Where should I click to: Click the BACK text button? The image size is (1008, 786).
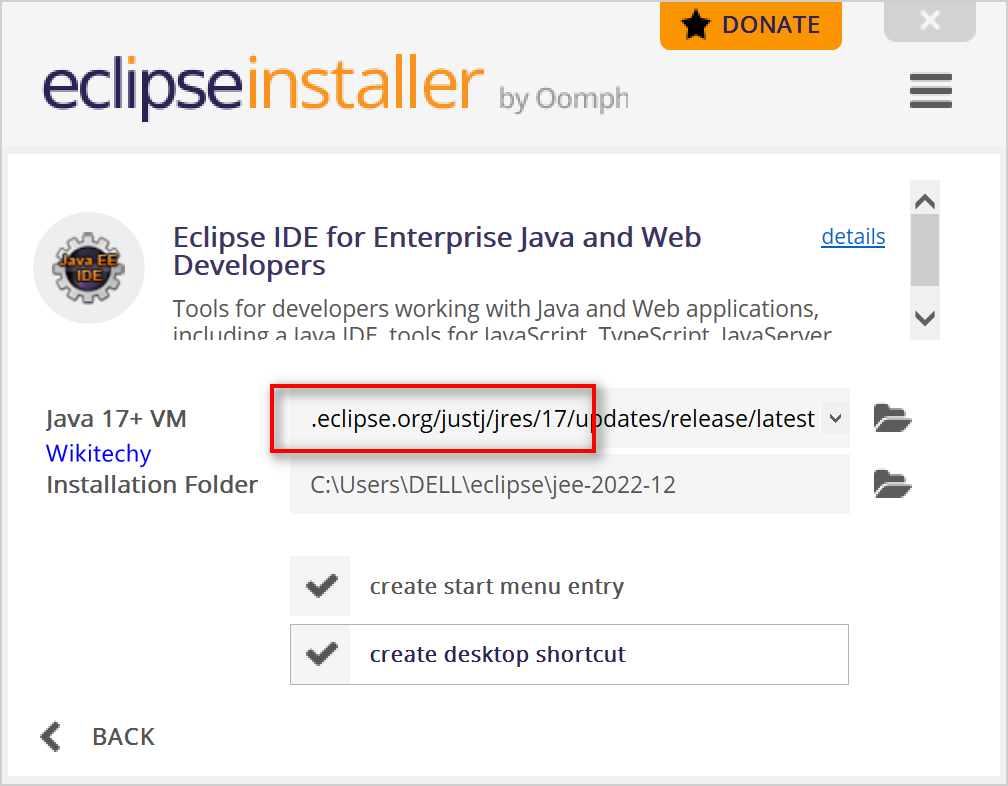coord(123,737)
